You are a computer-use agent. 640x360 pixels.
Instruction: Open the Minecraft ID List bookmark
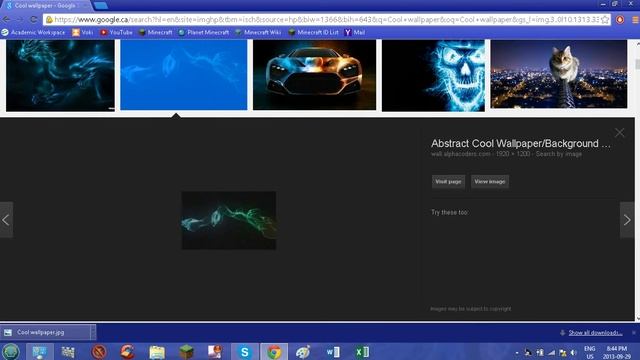click(x=313, y=32)
